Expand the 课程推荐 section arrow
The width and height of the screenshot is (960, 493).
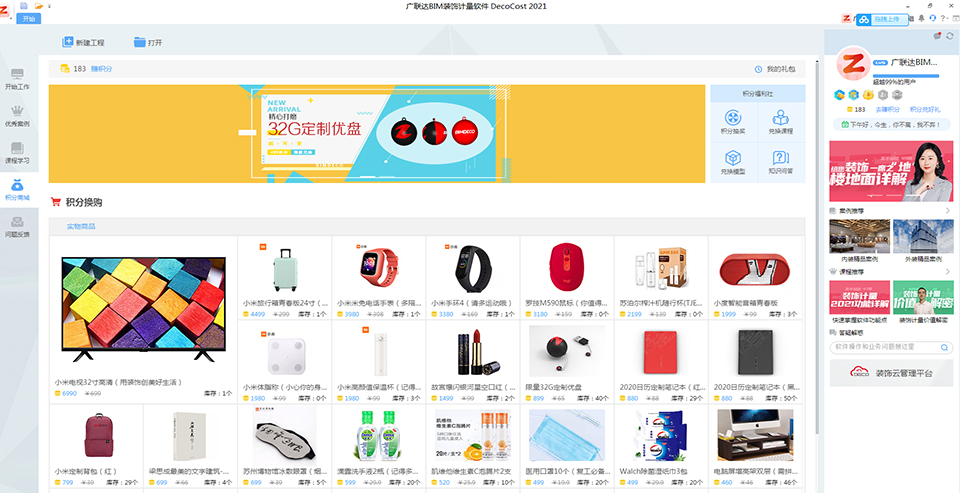pos(948,271)
